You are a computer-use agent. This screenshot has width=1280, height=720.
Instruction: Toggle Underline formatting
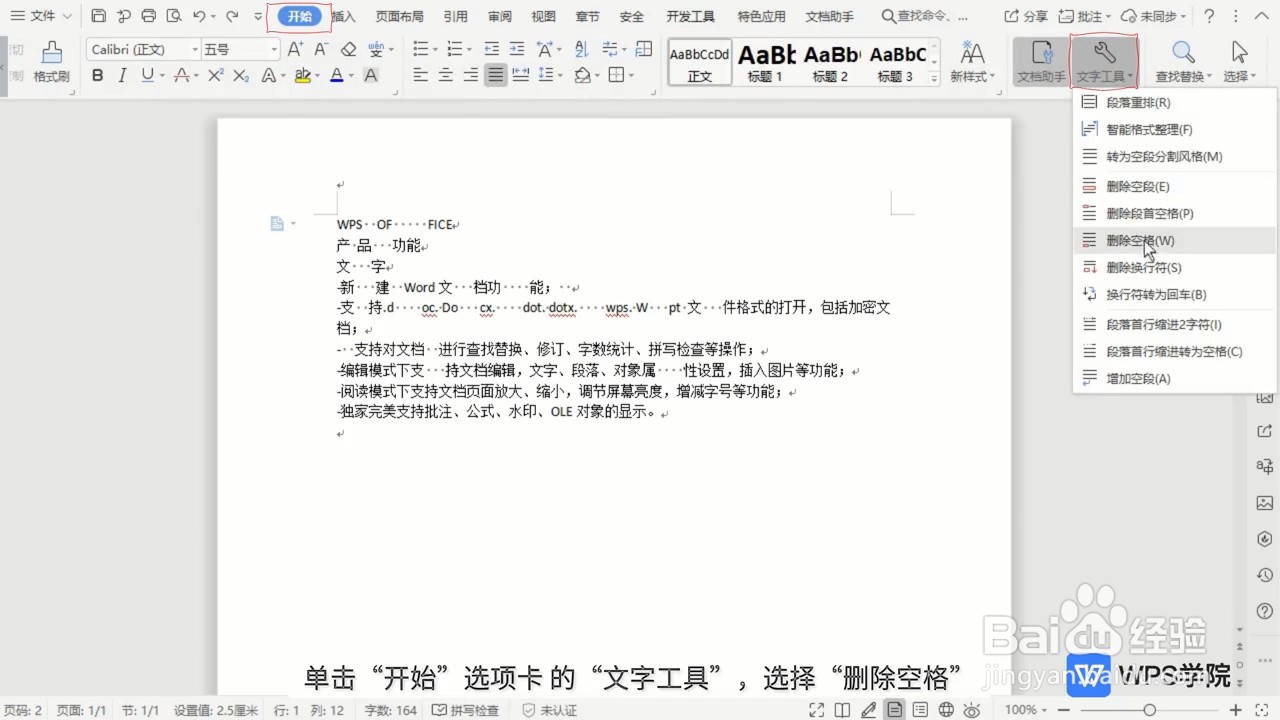coord(147,76)
